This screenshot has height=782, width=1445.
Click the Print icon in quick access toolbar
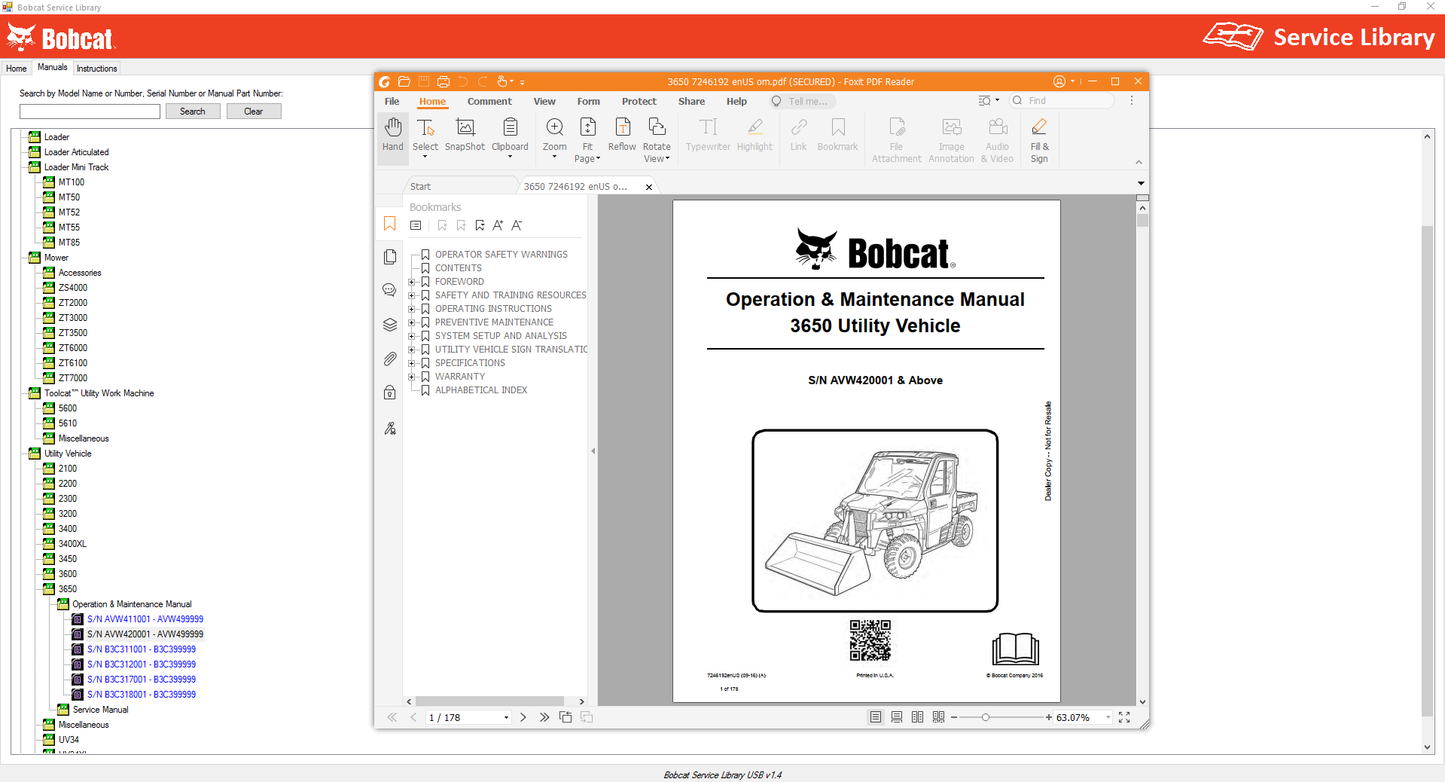pos(443,82)
